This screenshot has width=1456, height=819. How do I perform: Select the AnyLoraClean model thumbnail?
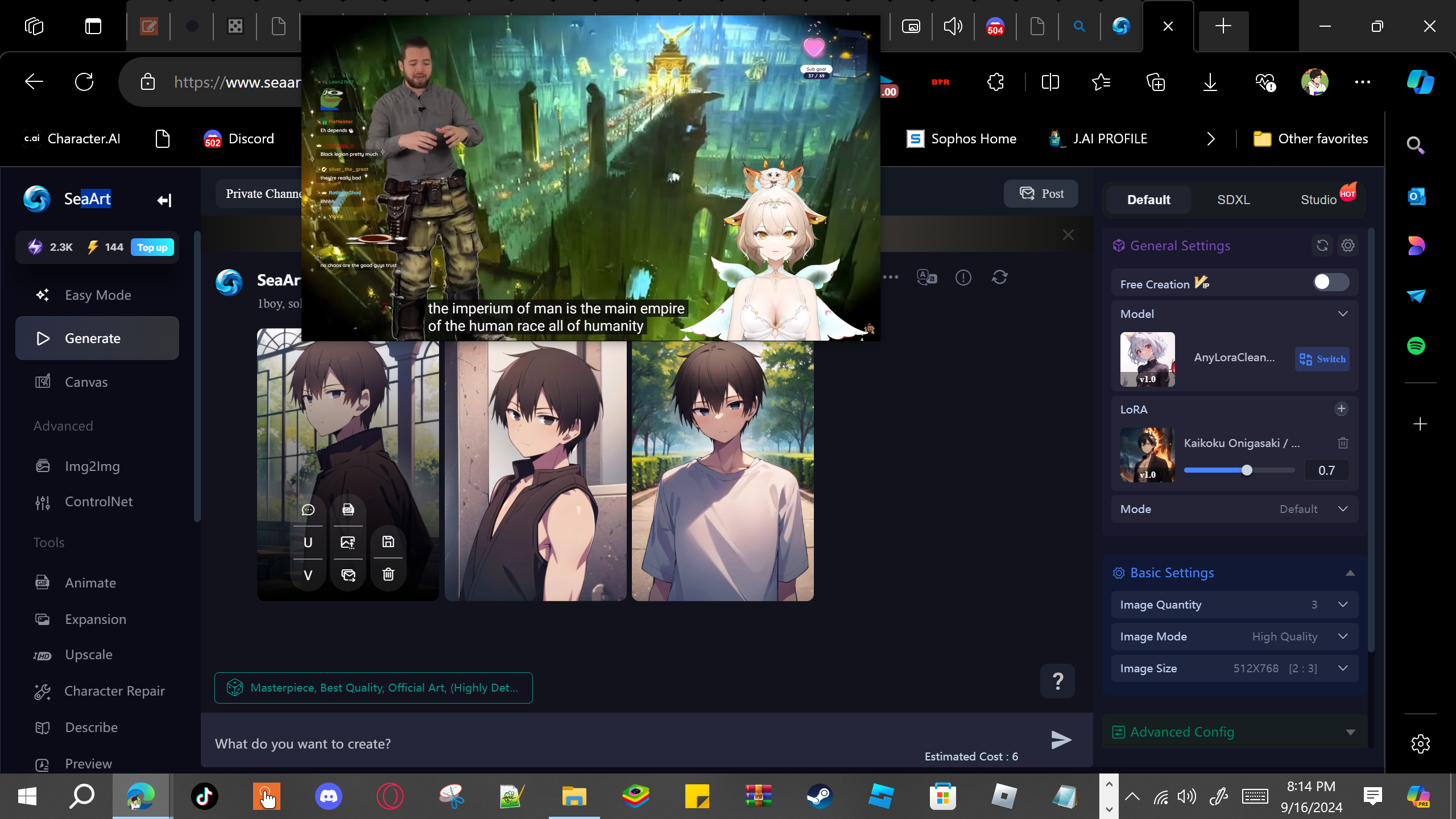pyautogui.click(x=1147, y=359)
